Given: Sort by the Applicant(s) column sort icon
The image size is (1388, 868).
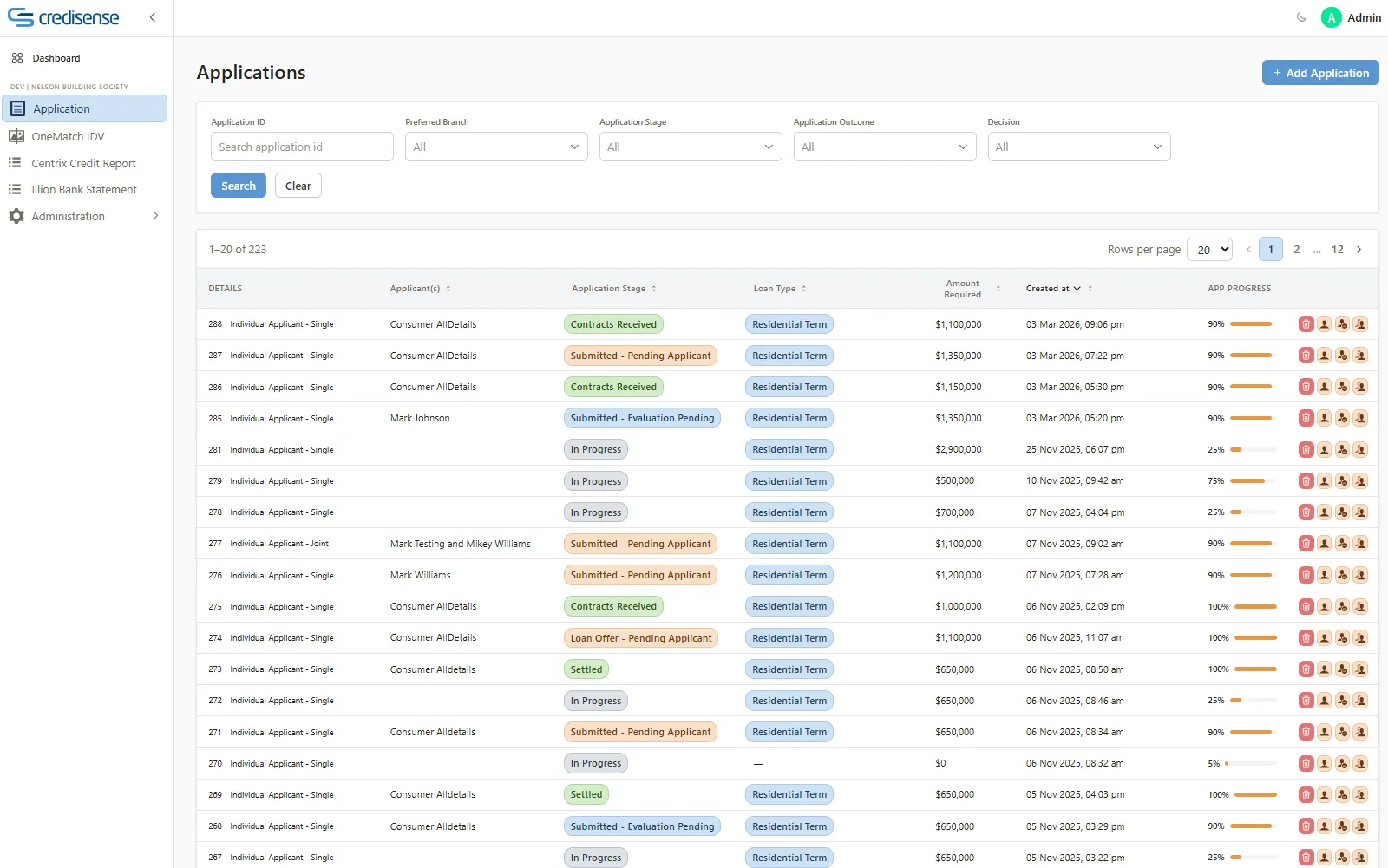Looking at the screenshot, I should (x=448, y=289).
